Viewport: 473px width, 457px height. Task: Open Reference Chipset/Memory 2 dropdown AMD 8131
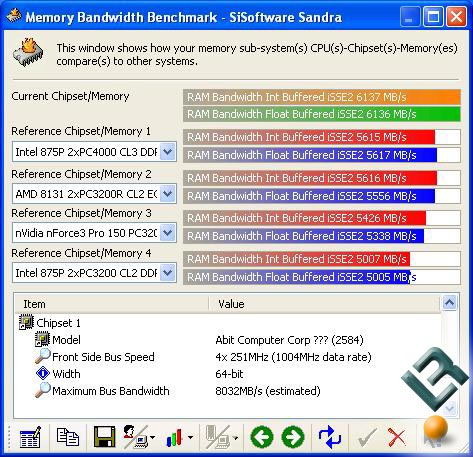pyautogui.click(x=94, y=194)
